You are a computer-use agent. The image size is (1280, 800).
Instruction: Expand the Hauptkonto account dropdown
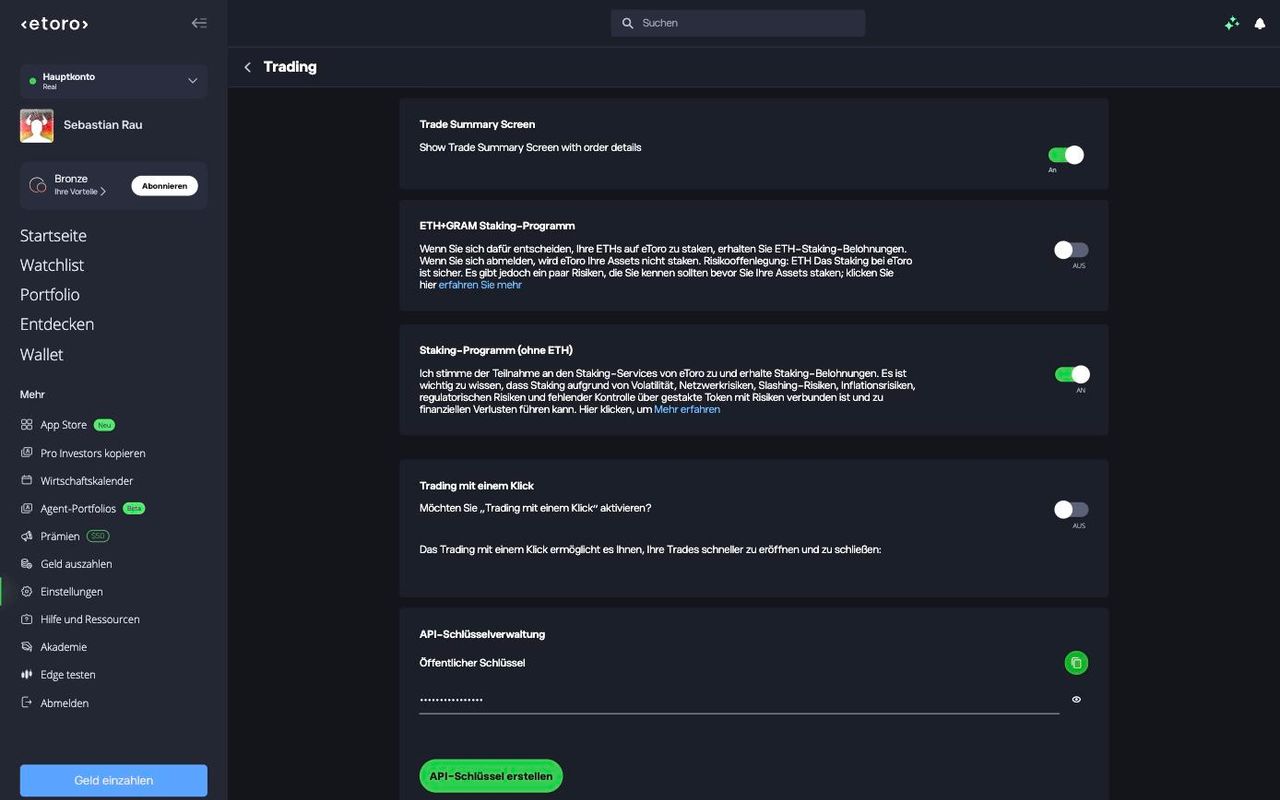[x=114, y=81]
